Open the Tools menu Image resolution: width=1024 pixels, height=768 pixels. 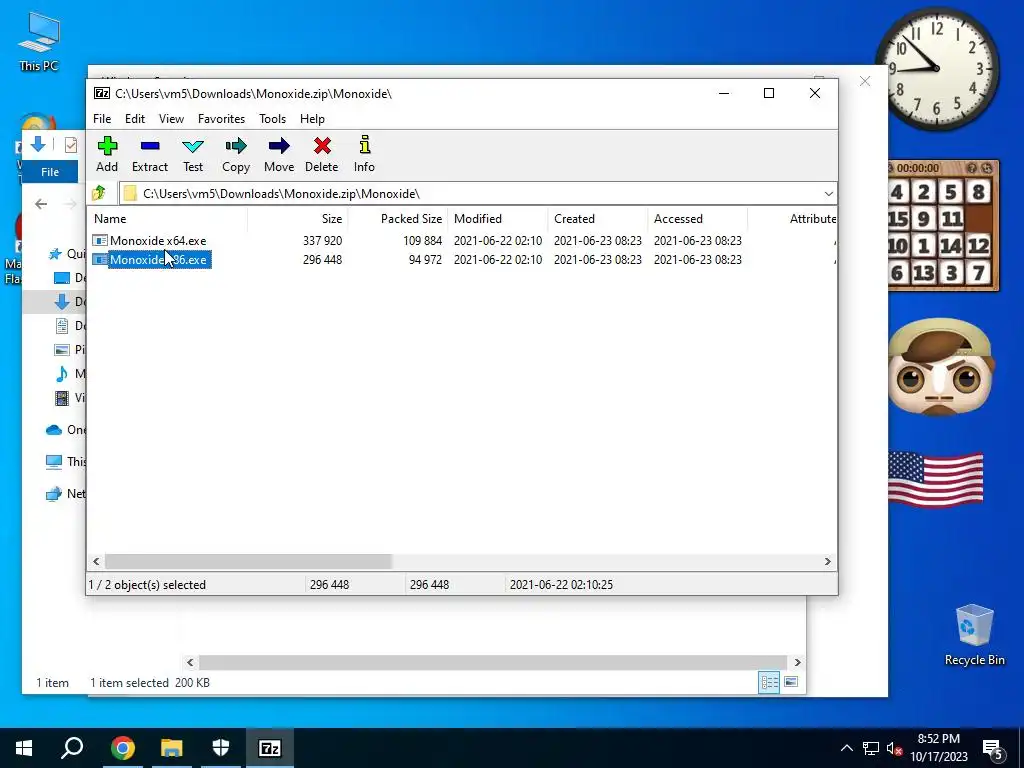tap(272, 119)
